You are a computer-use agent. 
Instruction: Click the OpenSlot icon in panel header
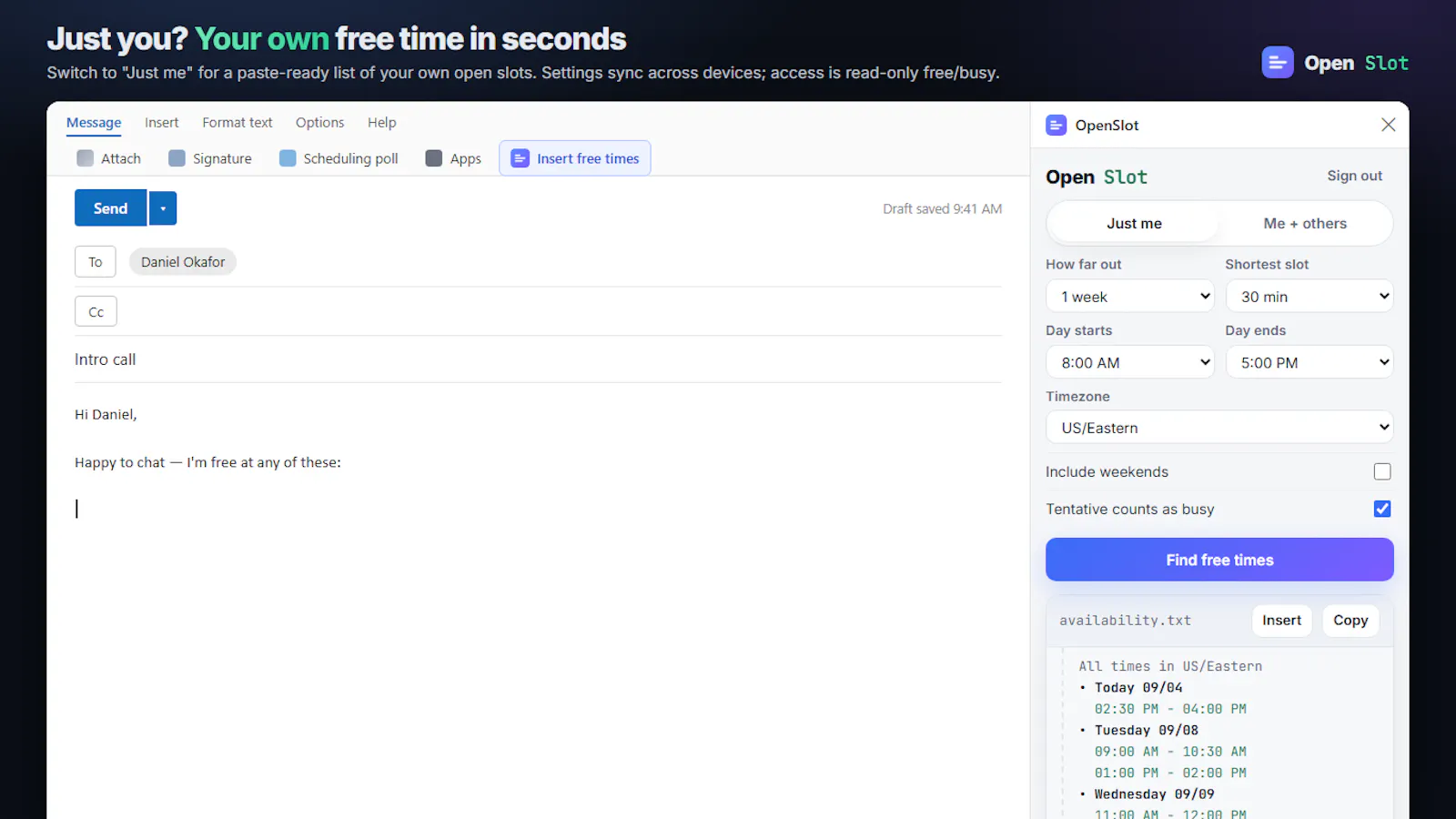click(1056, 126)
